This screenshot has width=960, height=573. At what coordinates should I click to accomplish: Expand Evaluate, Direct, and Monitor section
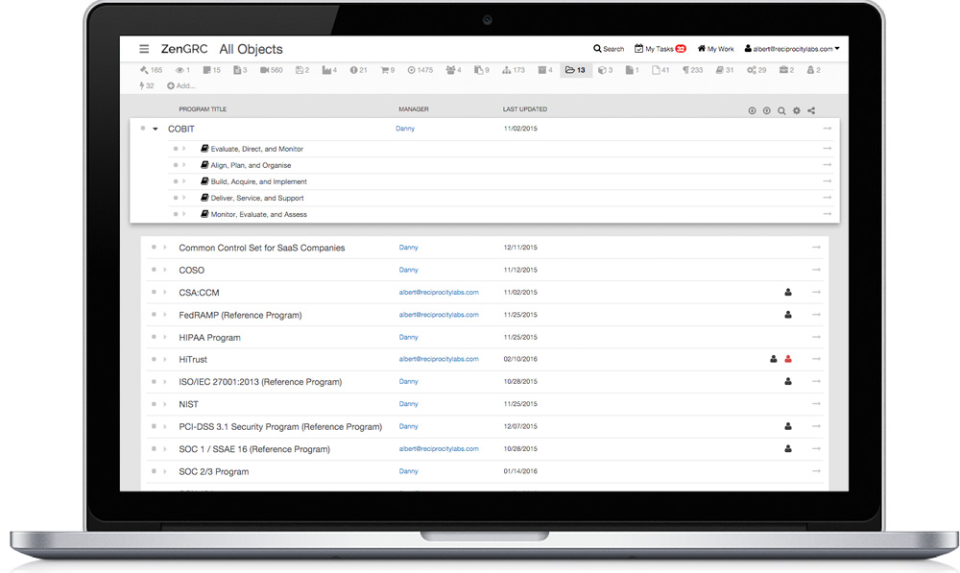(184, 149)
